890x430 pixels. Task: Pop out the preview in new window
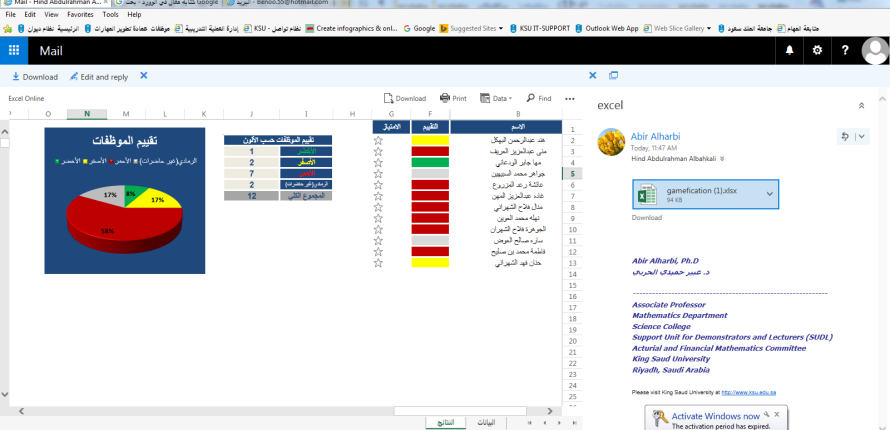(613, 76)
